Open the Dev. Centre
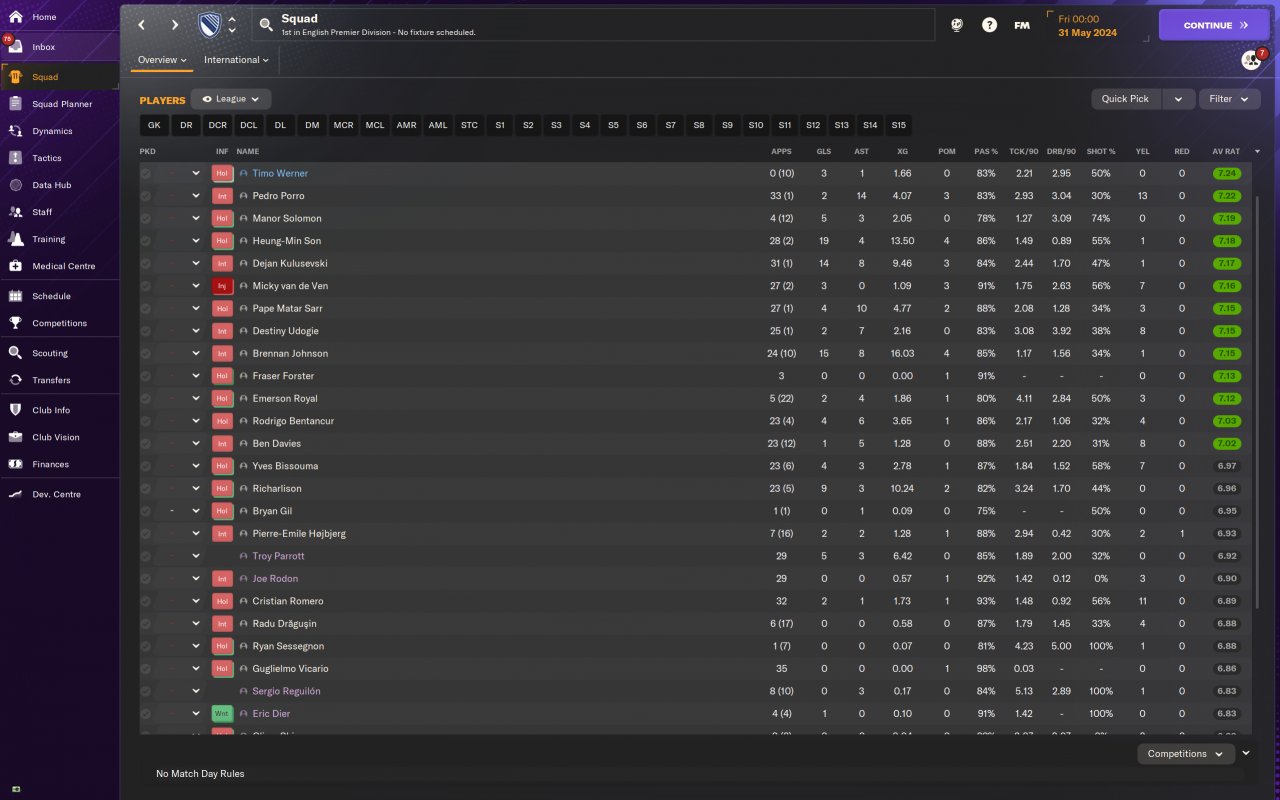Image resolution: width=1280 pixels, height=800 pixels. [60, 494]
